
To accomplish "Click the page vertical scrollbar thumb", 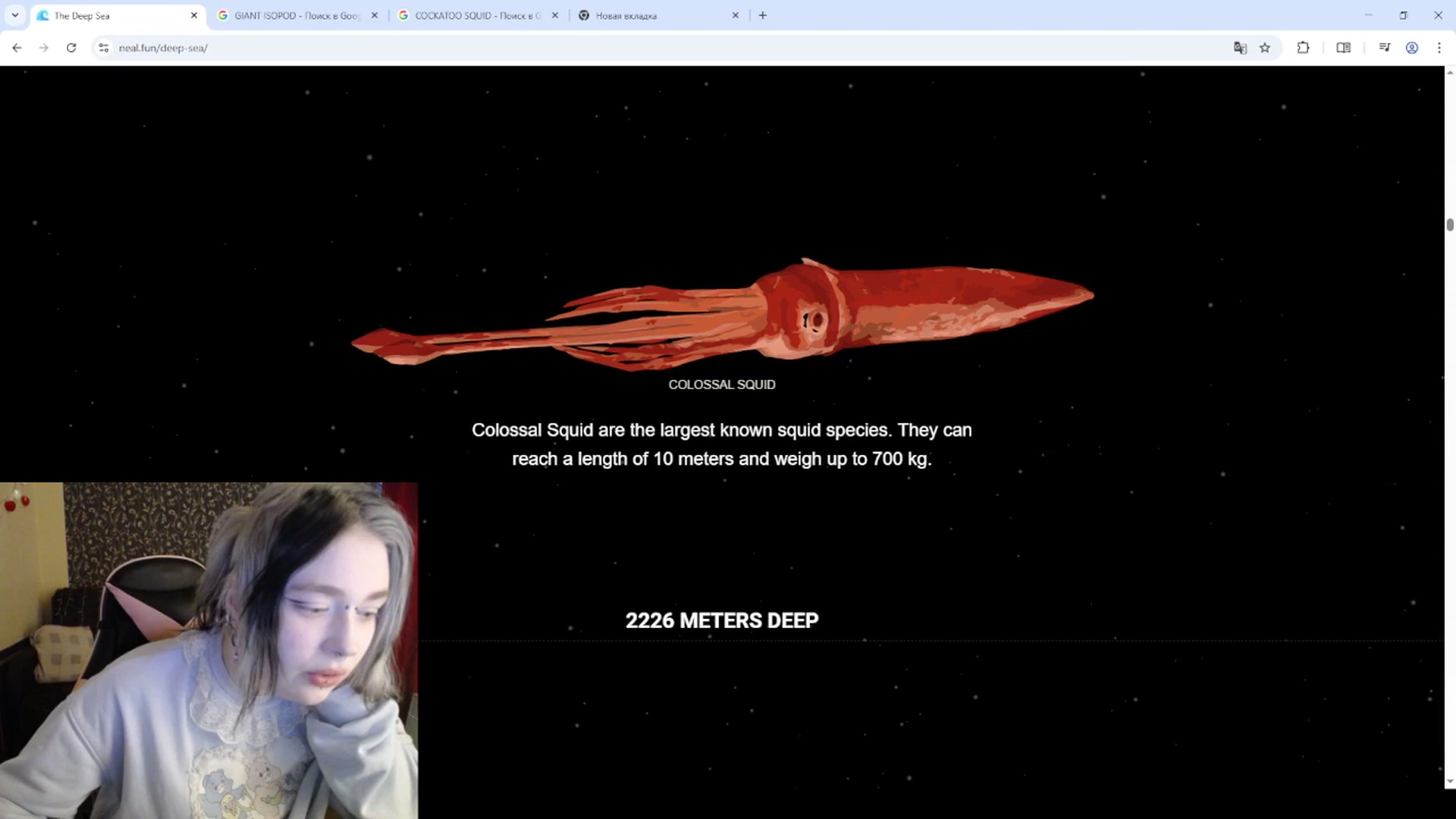I will pyautogui.click(x=1450, y=224).
